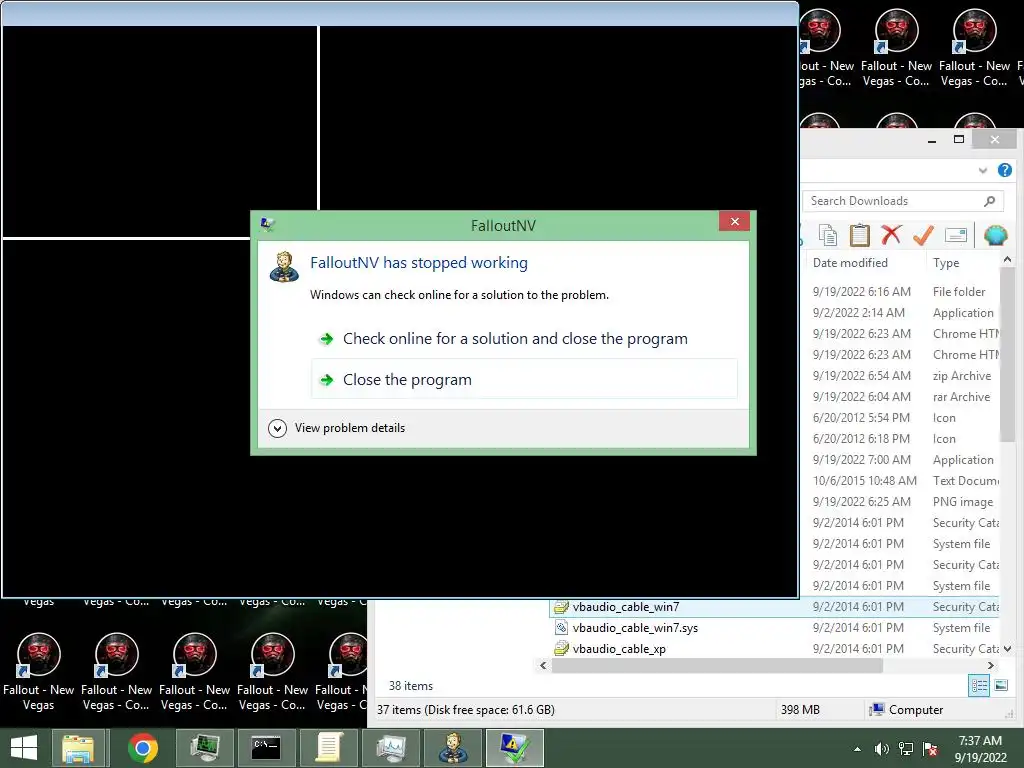
Task: Click the Search Downloads field in Explorer
Action: pos(902,201)
